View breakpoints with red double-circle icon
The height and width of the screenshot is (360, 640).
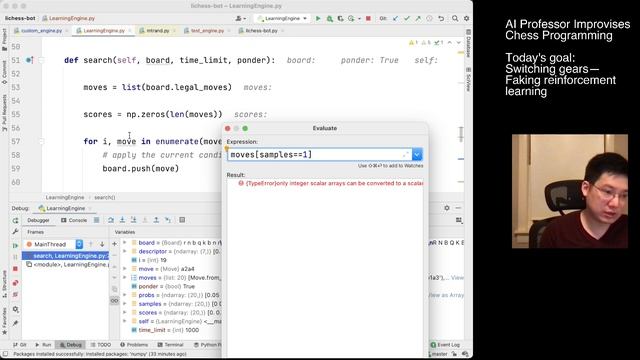coord(16,283)
